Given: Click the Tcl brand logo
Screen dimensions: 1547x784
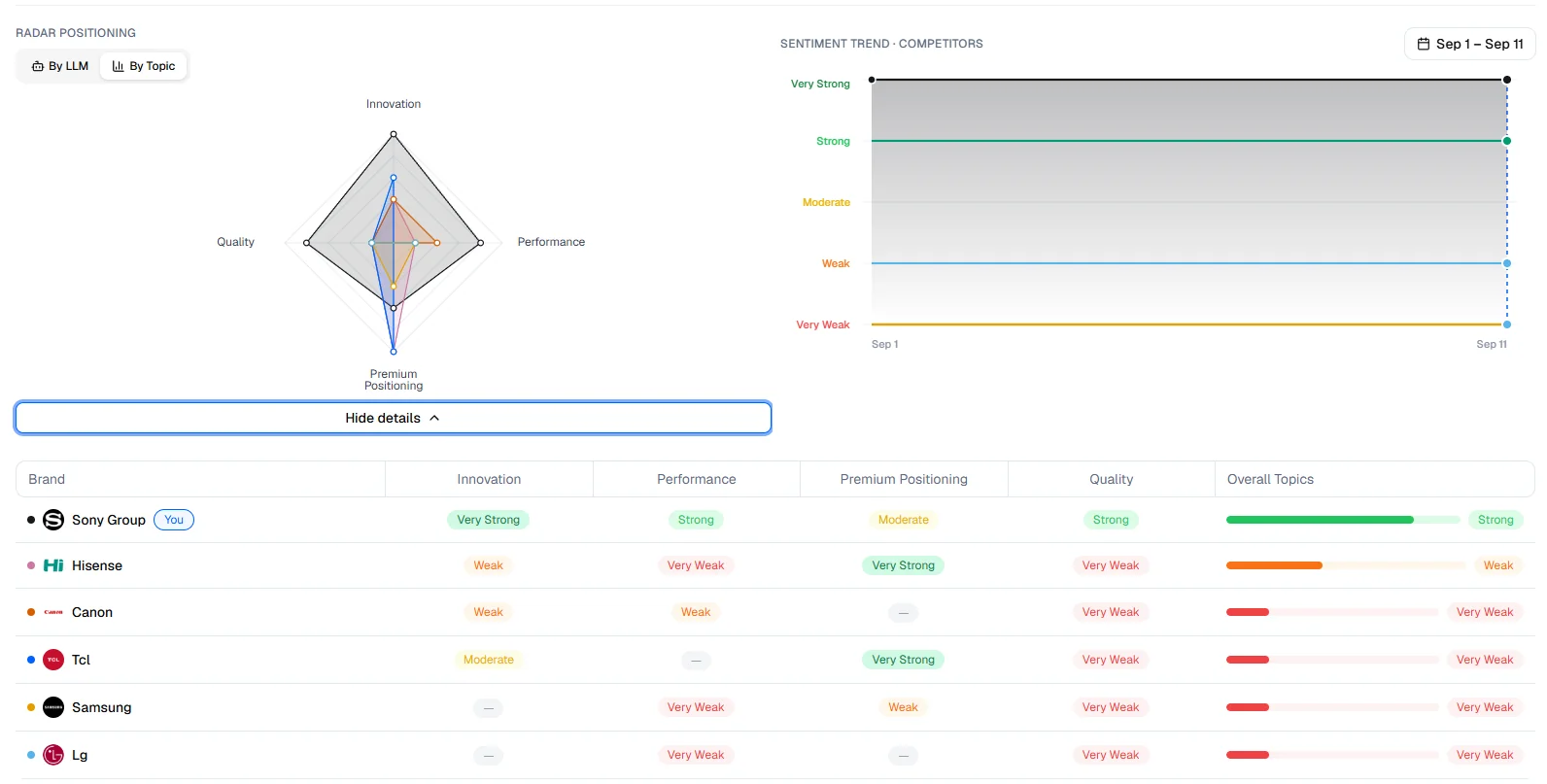Looking at the screenshot, I should tap(53, 660).
